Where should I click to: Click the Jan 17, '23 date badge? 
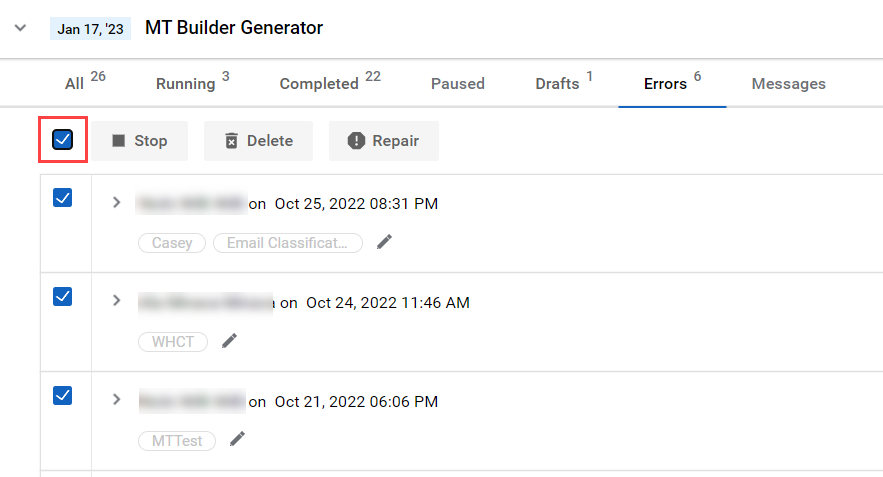[x=90, y=29]
